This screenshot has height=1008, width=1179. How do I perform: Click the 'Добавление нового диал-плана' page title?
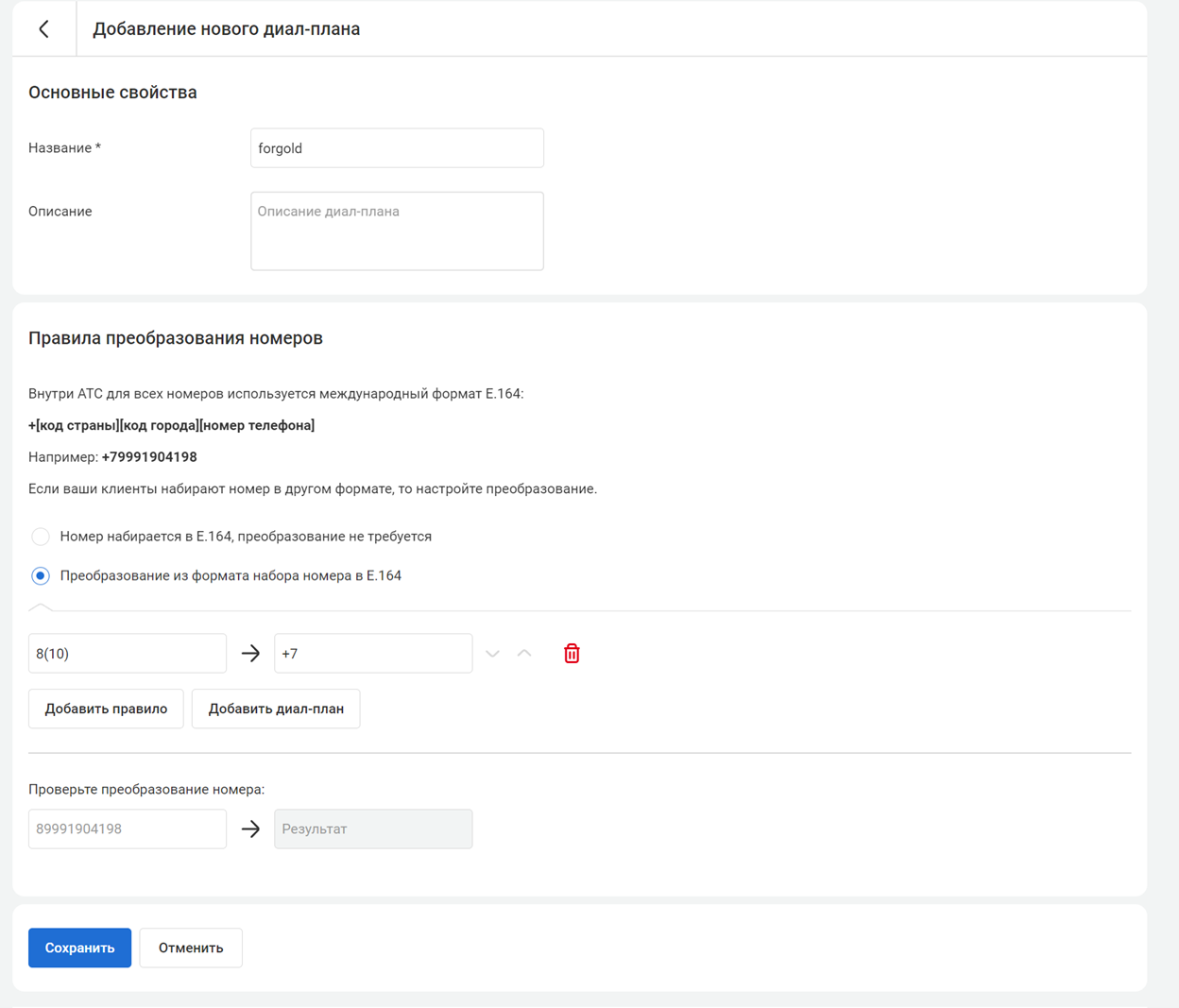[226, 29]
